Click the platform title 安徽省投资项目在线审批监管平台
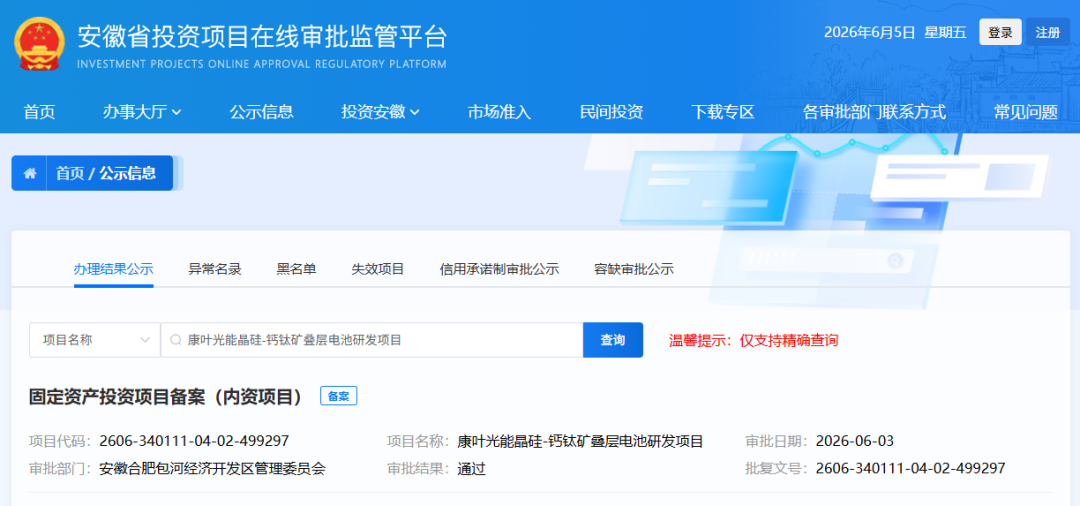This screenshot has width=1080, height=506. (262, 36)
